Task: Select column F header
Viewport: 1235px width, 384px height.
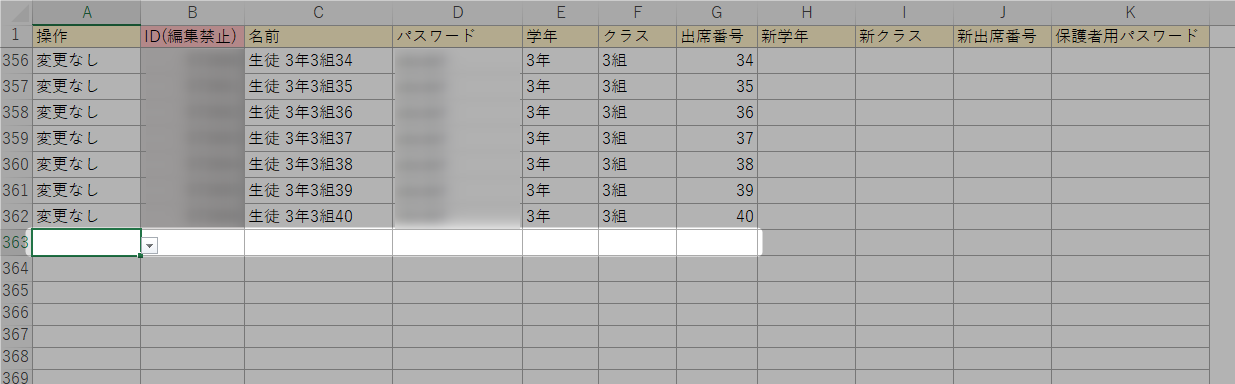Action: tap(637, 12)
